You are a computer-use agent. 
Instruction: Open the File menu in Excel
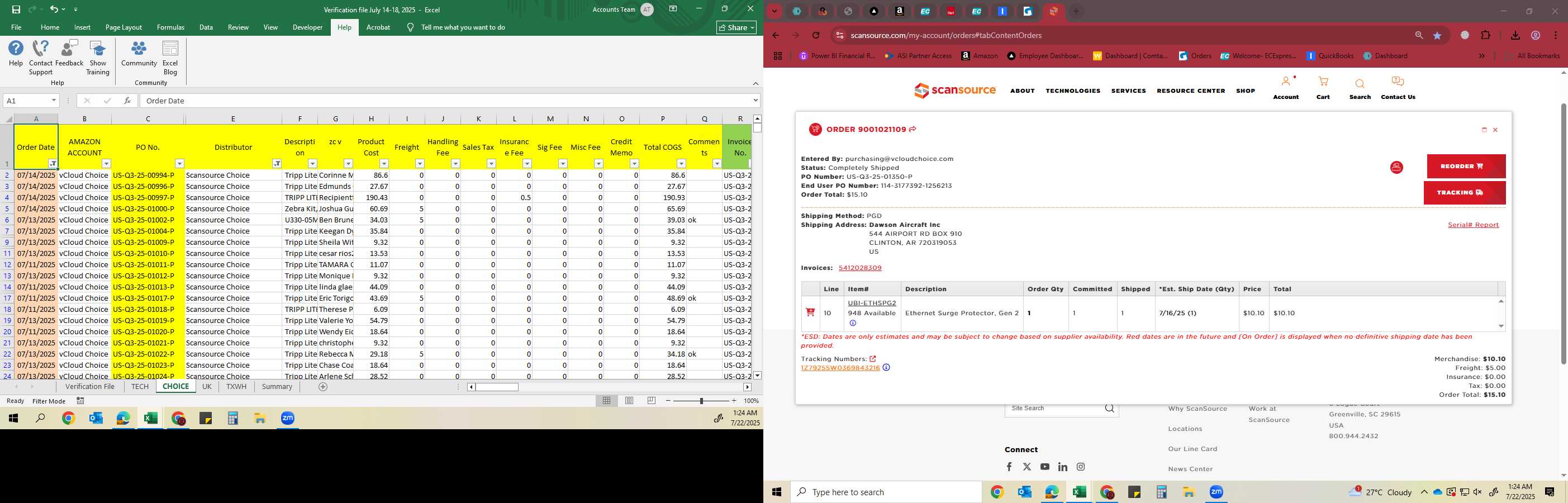[16, 27]
